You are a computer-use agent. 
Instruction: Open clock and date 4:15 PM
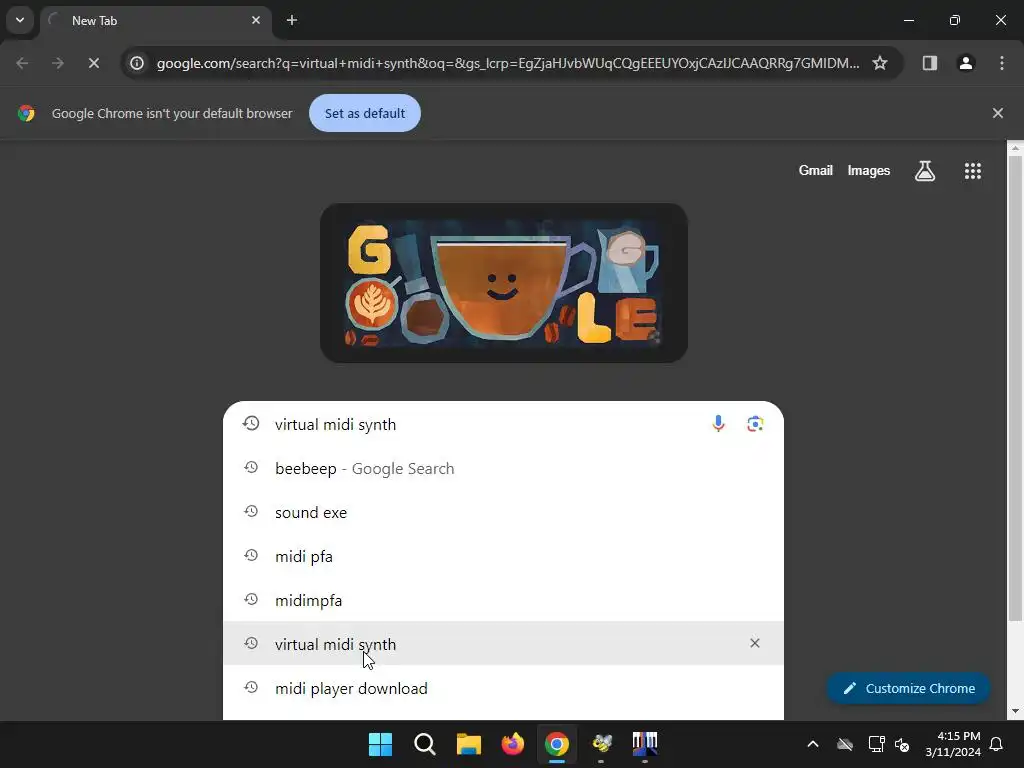[952, 744]
